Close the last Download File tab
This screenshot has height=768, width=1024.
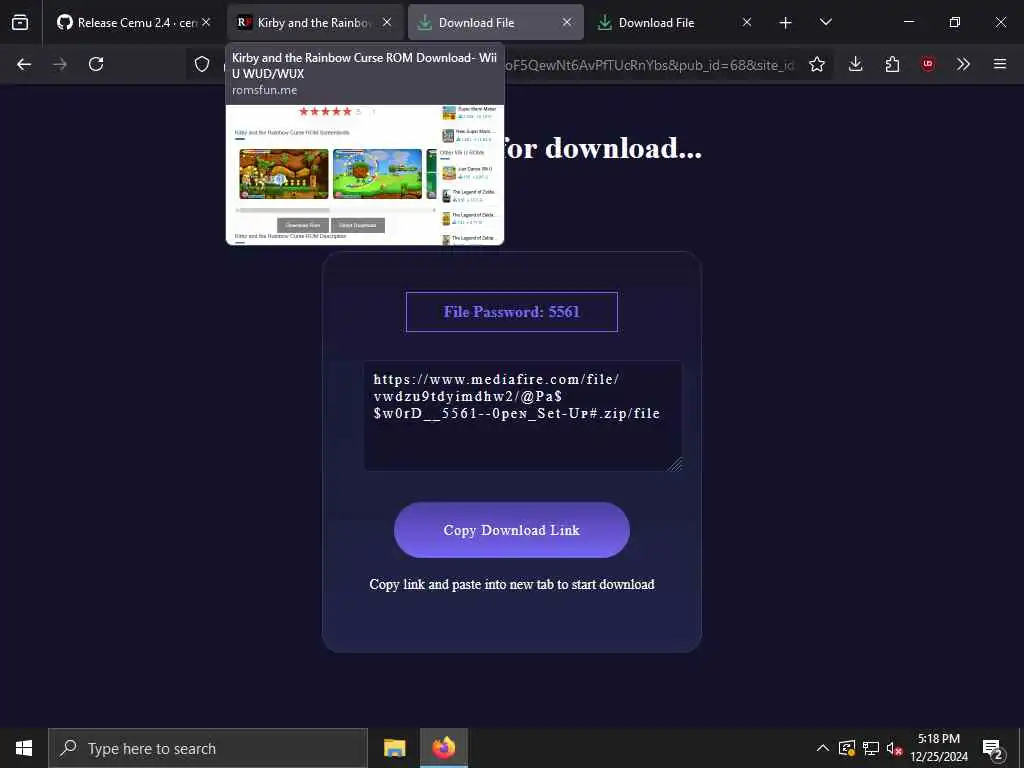point(747,22)
